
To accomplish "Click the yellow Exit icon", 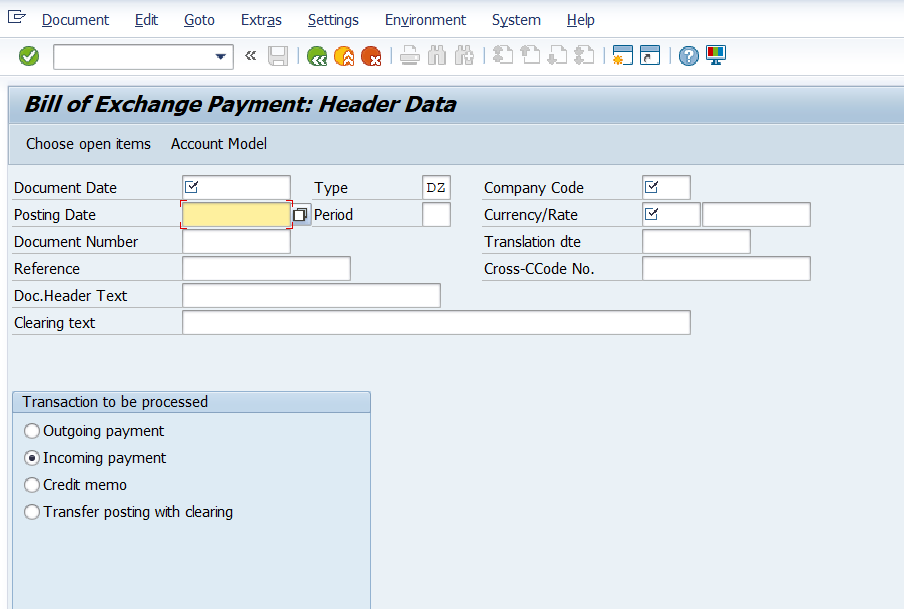I will [x=344, y=56].
